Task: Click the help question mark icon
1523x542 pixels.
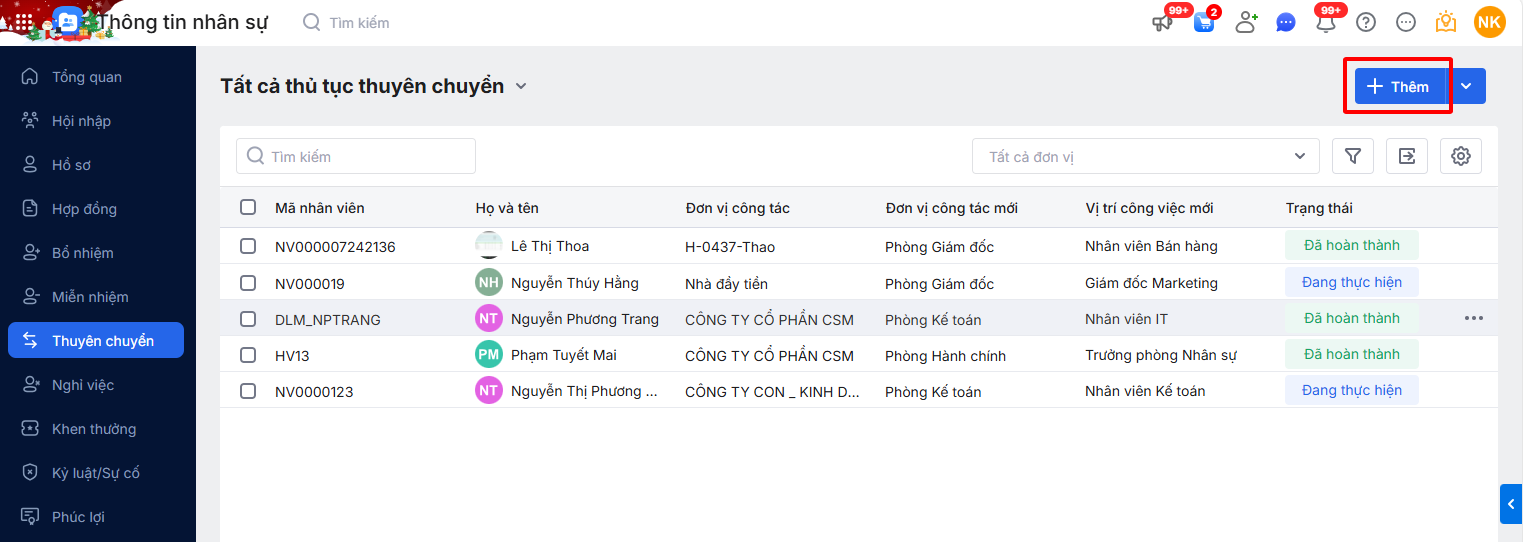Action: [1366, 22]
